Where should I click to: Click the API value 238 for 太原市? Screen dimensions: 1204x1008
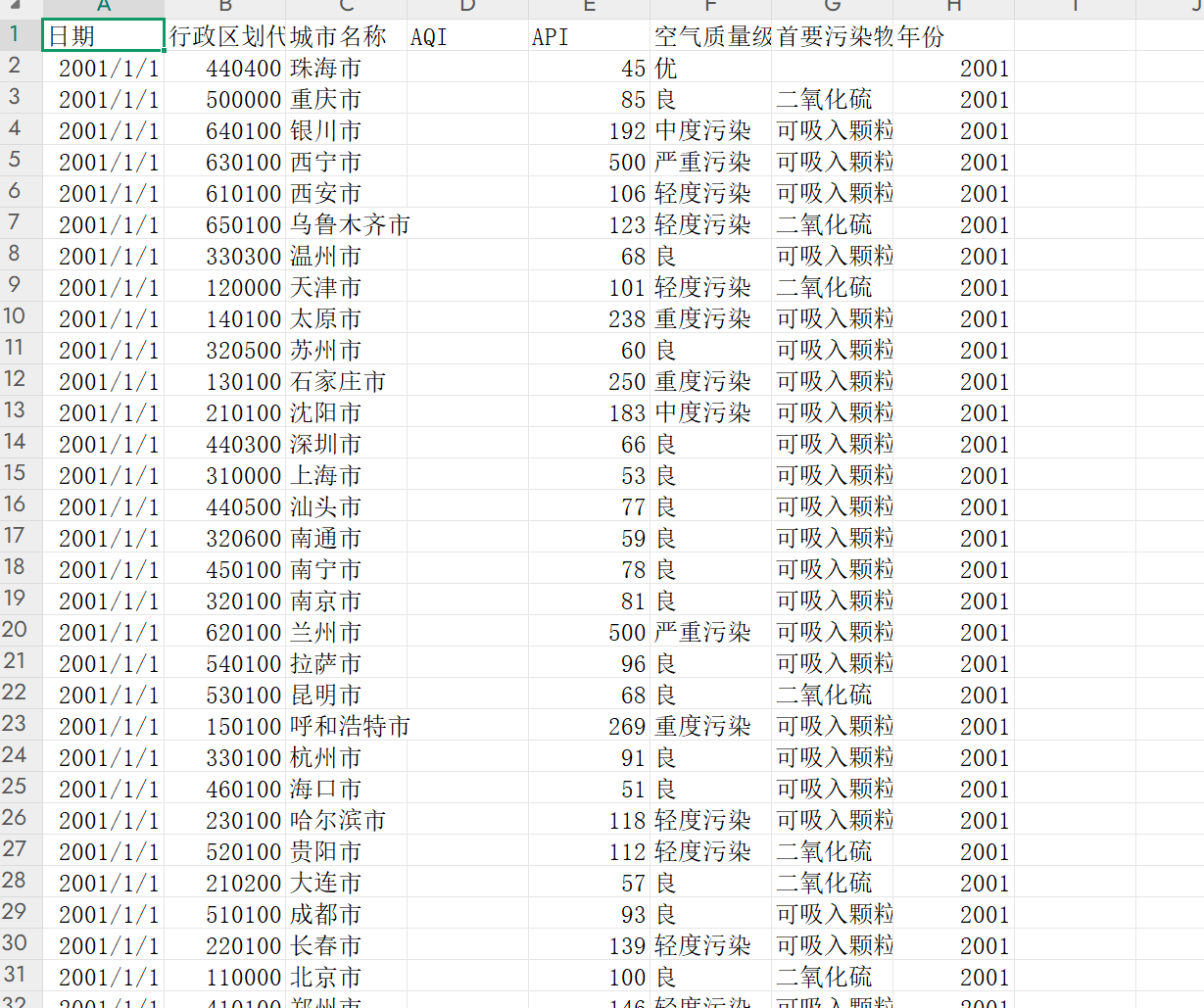coord(589,319)
